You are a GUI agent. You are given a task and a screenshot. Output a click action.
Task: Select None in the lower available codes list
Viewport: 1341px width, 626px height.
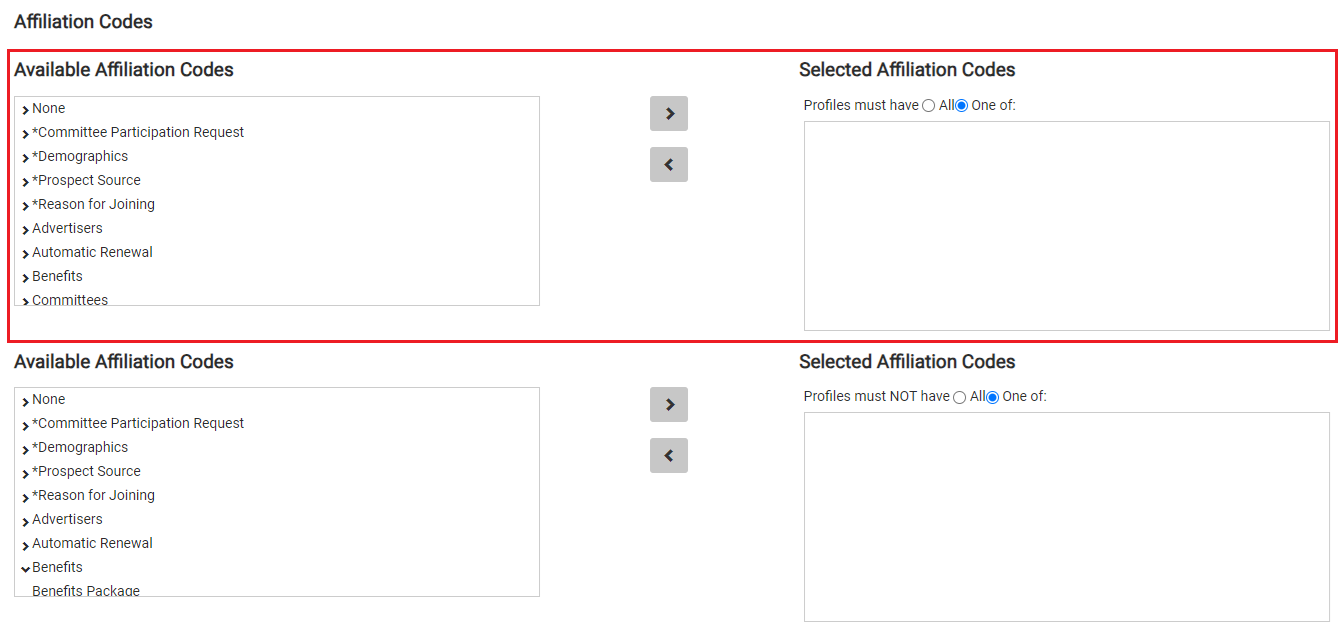pos(48,399)
